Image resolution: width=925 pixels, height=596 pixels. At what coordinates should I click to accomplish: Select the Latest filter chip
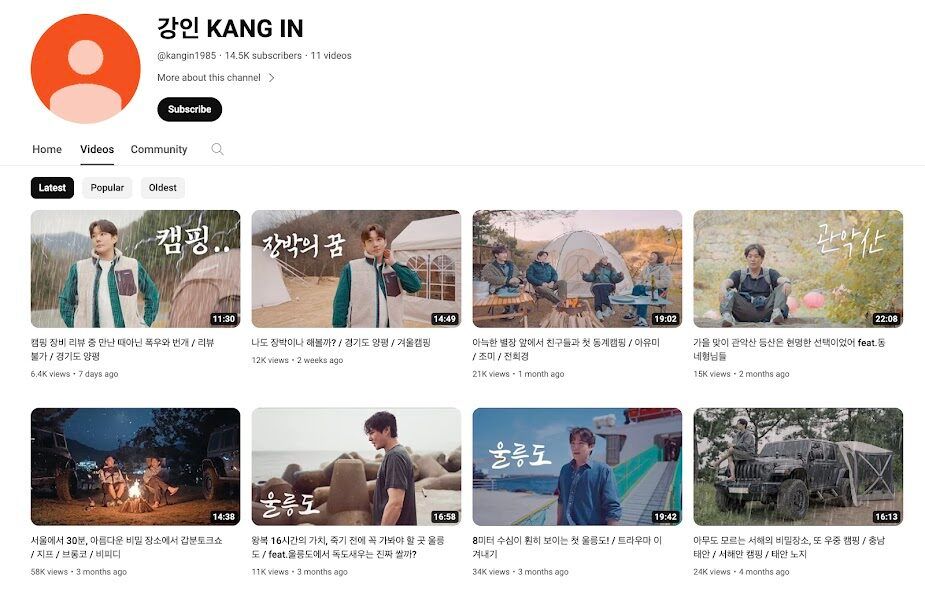tap(52, 188)
